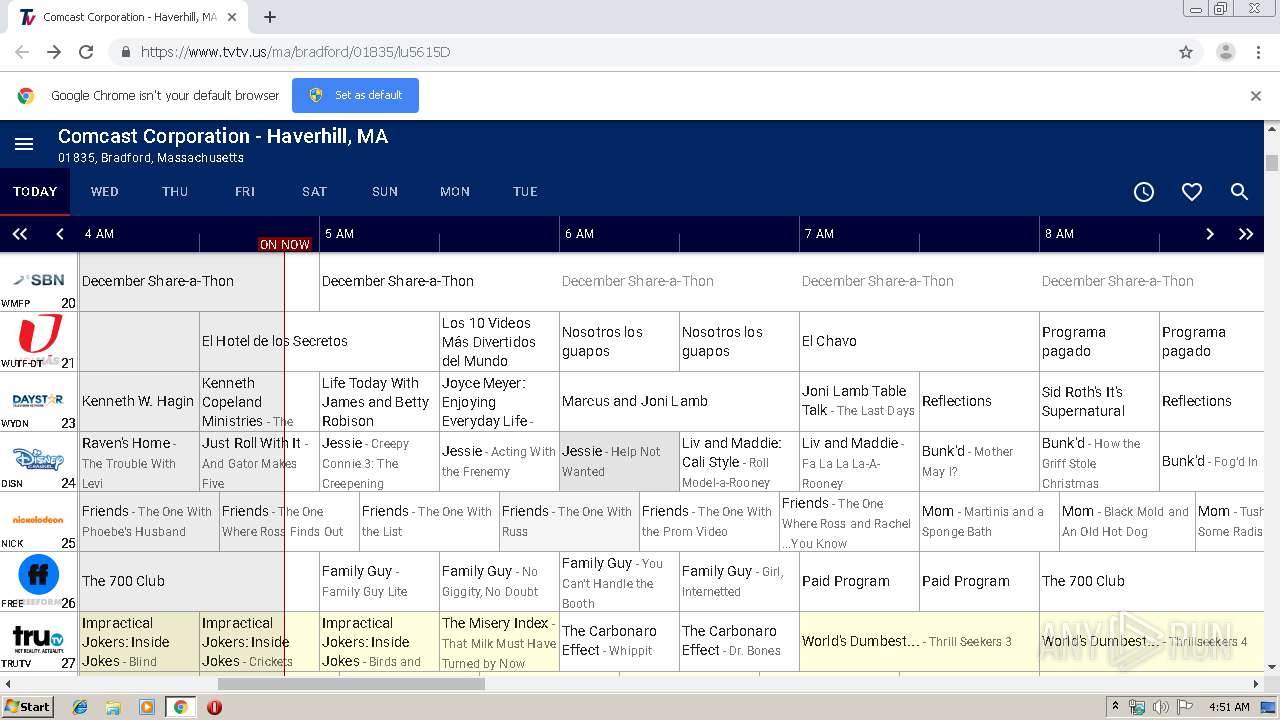Select the Daystar channel logo
The image size is (1280, 720).
click(38, 400)
